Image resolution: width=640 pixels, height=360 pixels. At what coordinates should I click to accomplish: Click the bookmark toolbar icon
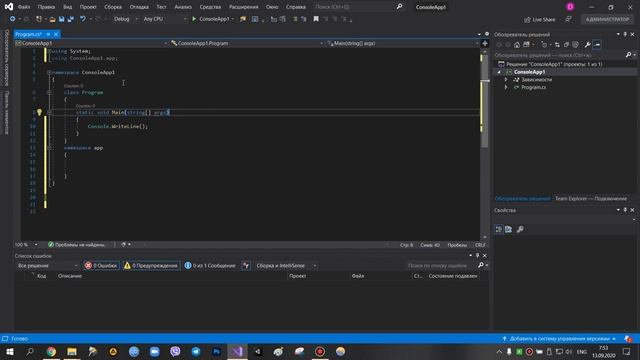(316, 19)
